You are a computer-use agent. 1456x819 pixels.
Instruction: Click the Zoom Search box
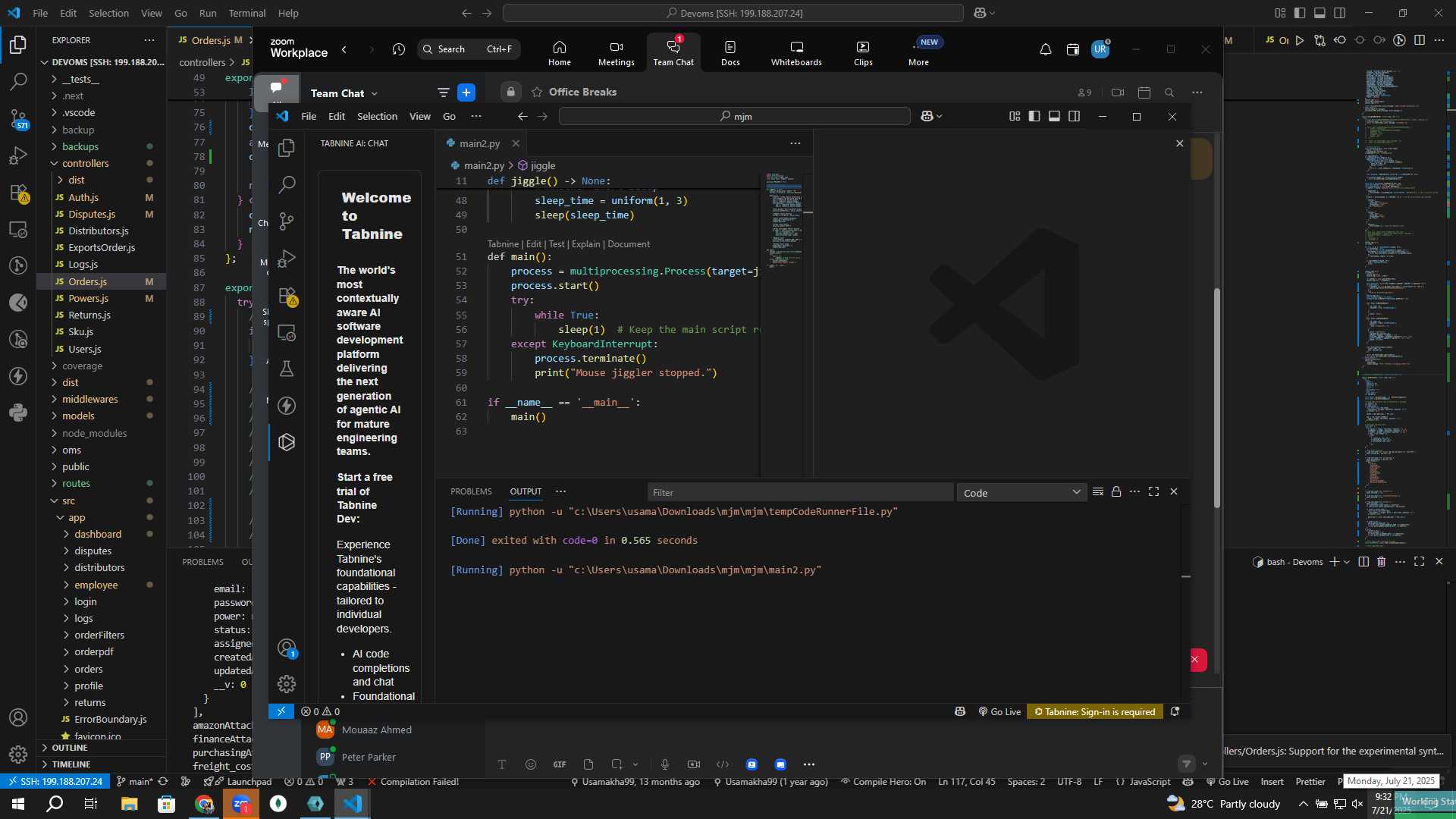click(x=469, y=49)
